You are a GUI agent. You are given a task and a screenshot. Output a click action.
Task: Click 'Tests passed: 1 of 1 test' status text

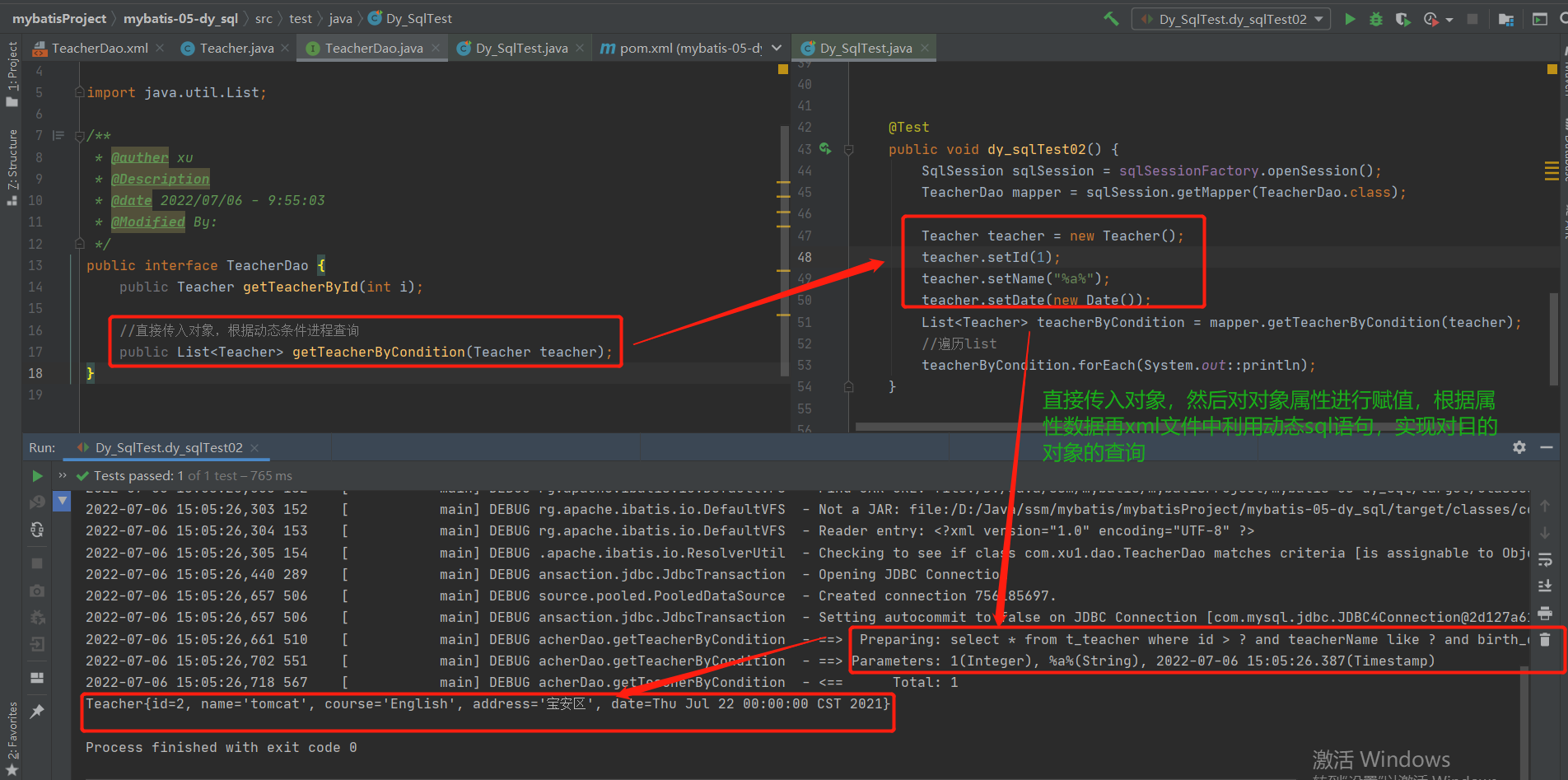(193, 475)
